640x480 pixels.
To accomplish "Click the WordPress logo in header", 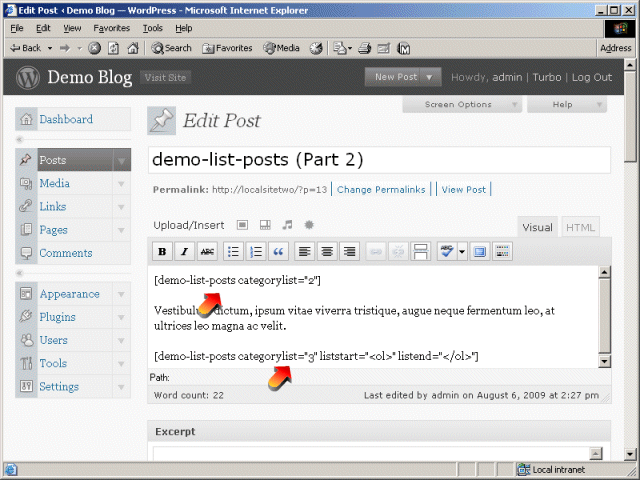I will [x=28, y=77].
